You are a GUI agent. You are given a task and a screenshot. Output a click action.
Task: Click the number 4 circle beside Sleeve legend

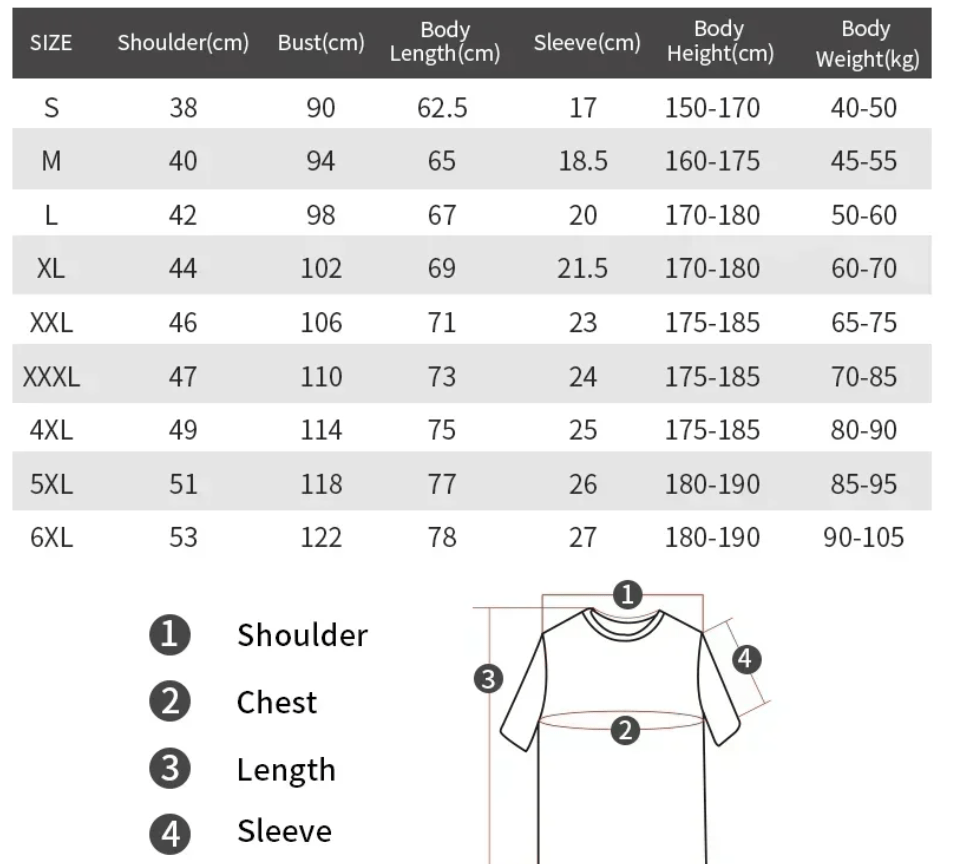point(170,831)
